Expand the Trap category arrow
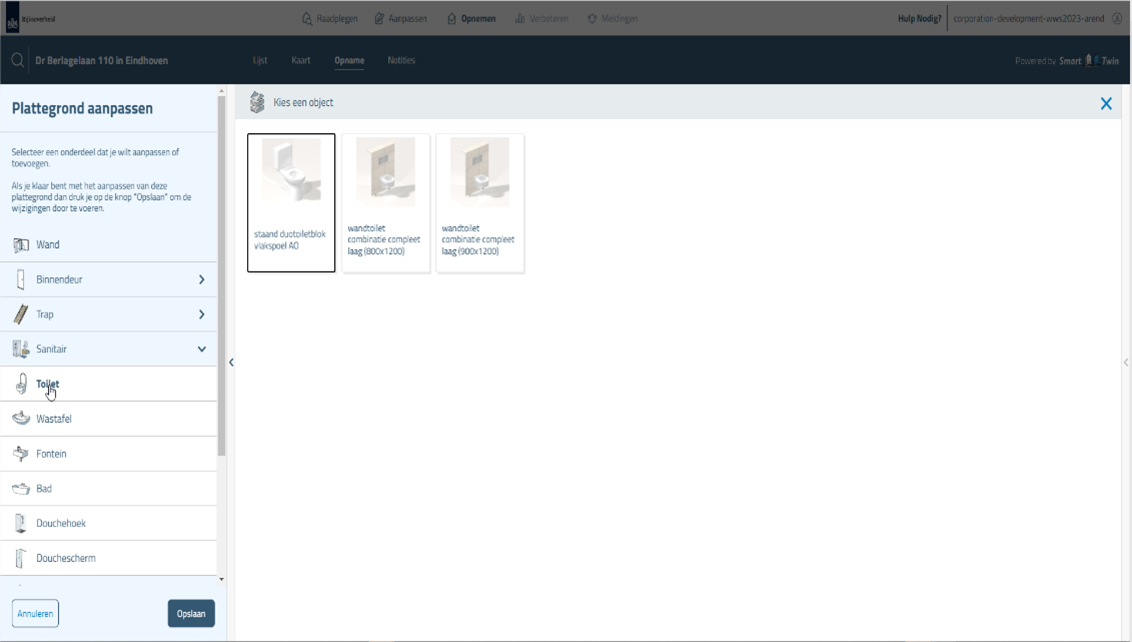Viewport: 1132px width, 642px height. tap(201, 315)
